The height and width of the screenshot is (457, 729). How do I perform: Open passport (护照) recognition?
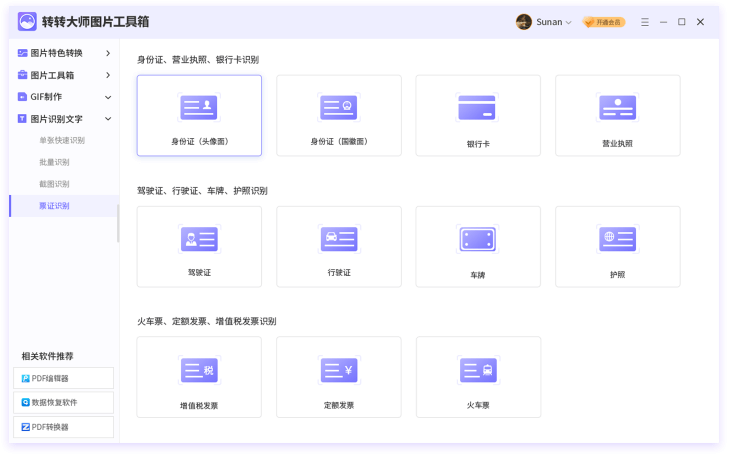pos(617,239)
